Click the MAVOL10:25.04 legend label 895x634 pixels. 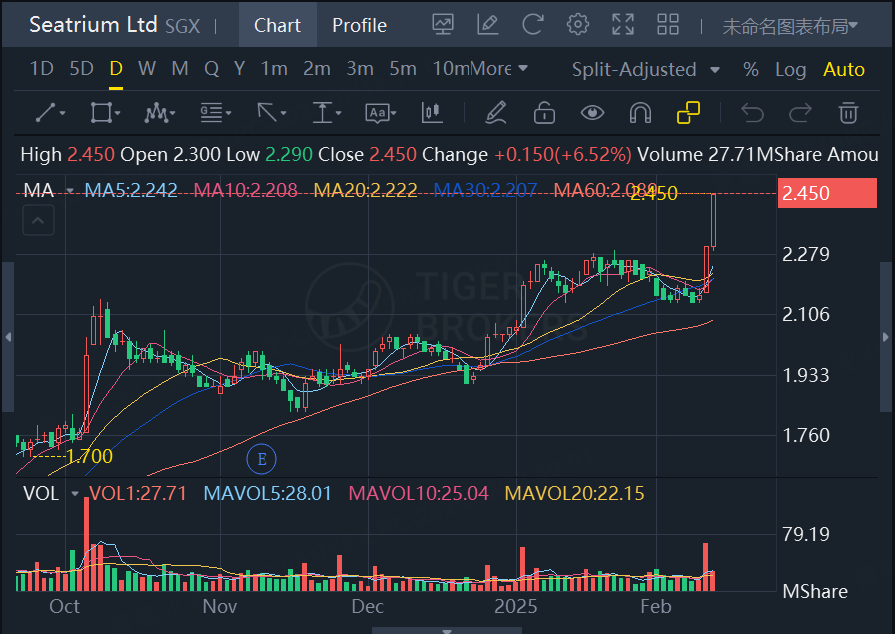(418, 493)
